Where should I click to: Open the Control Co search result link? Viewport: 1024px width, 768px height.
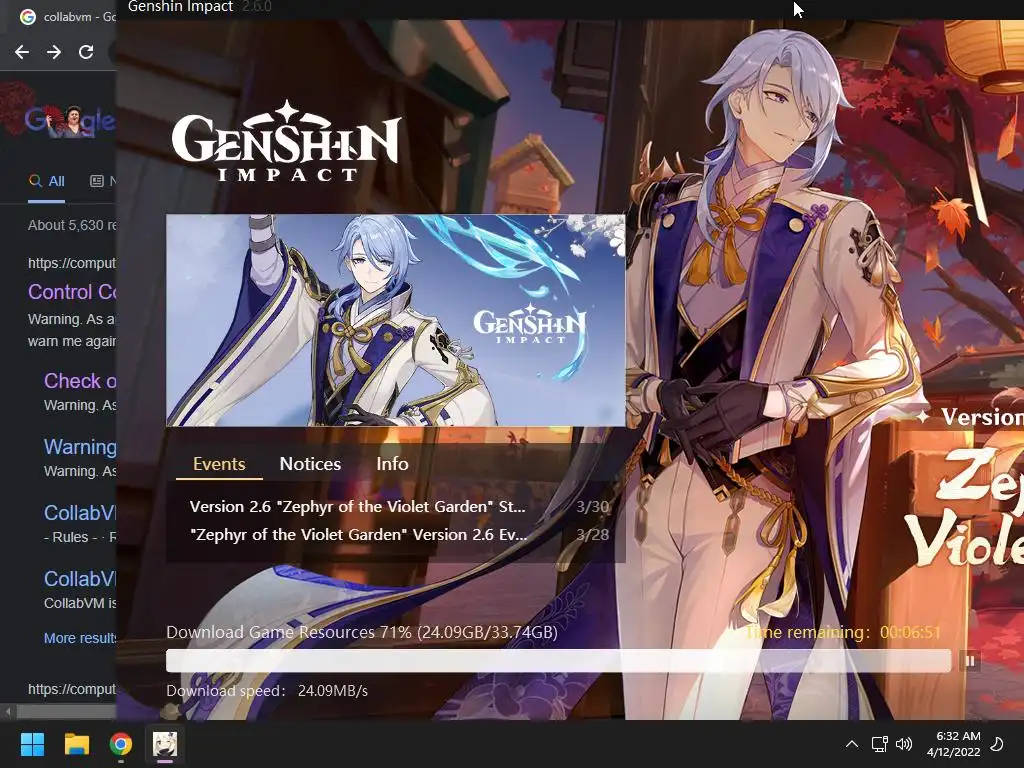pos(72,291)
